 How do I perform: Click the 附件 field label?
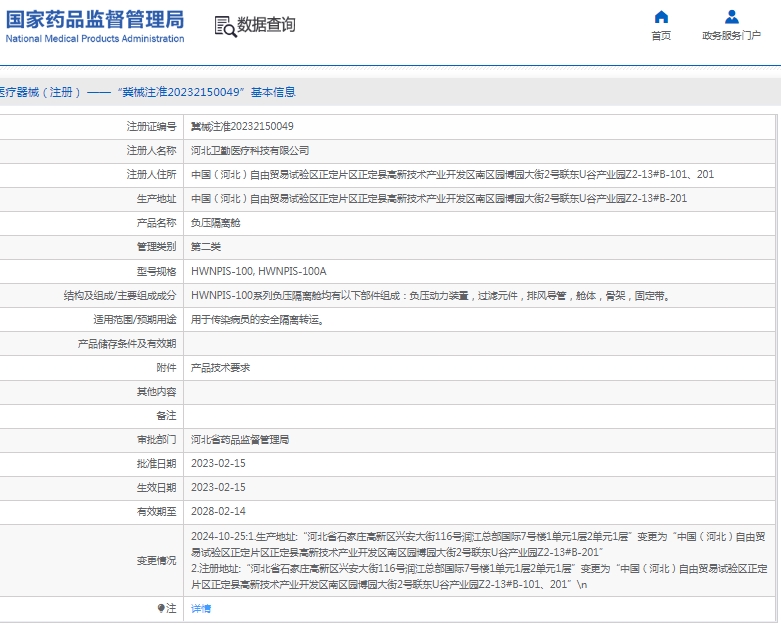click(166, 368)
